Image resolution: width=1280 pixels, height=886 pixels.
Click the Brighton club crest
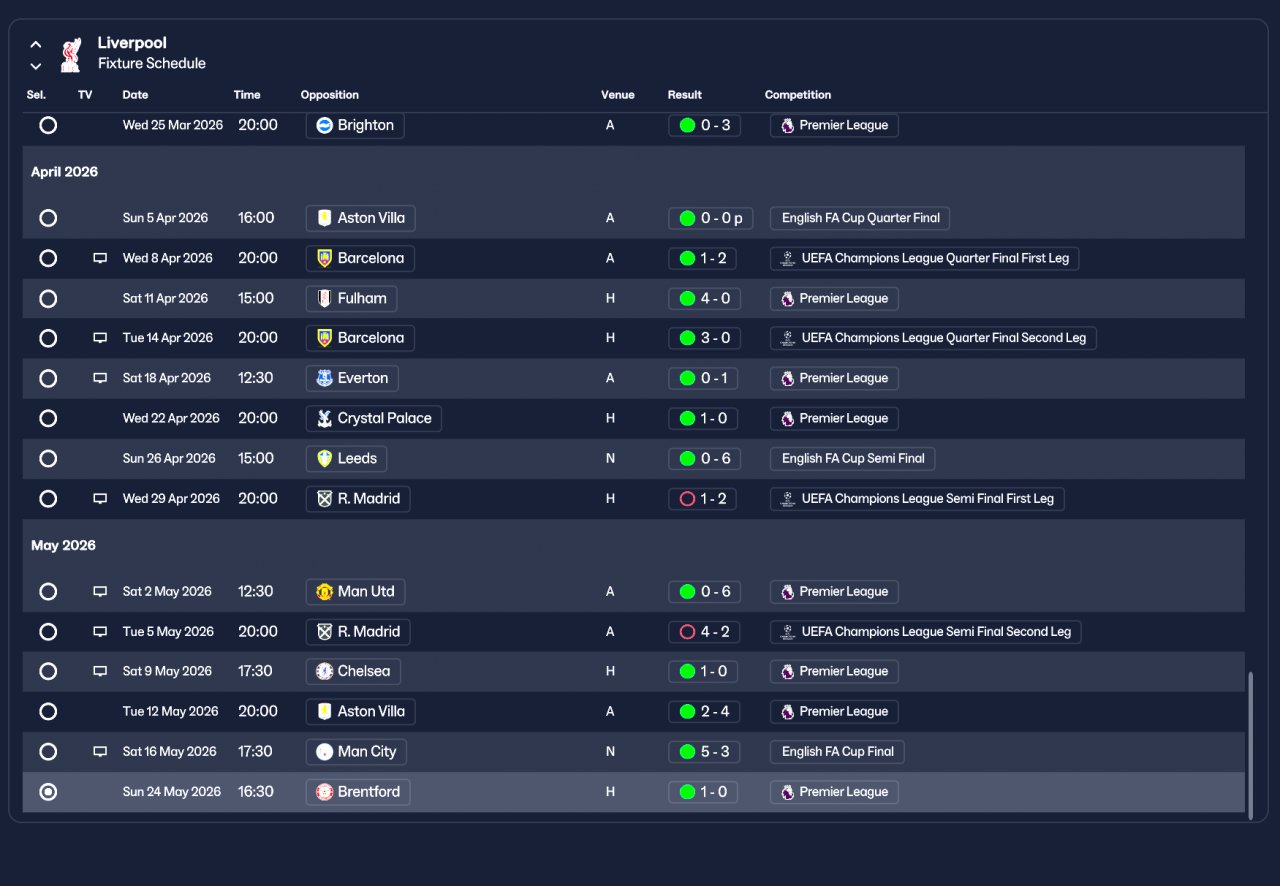(x=324, y=125)
